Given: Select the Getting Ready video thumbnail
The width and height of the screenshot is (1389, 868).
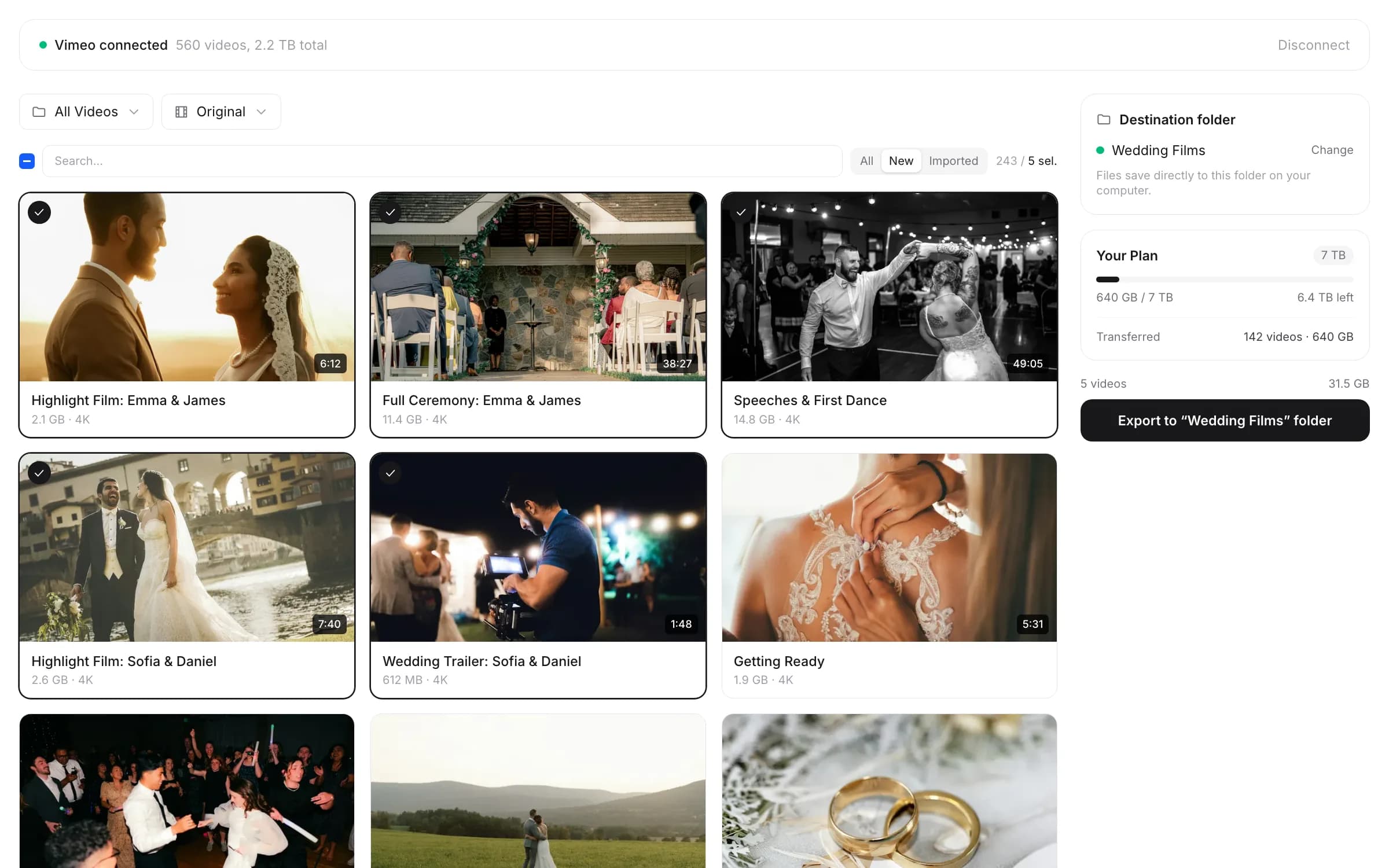Looking at the screenshot, I should pyautogui.click(x=890, y=547).
